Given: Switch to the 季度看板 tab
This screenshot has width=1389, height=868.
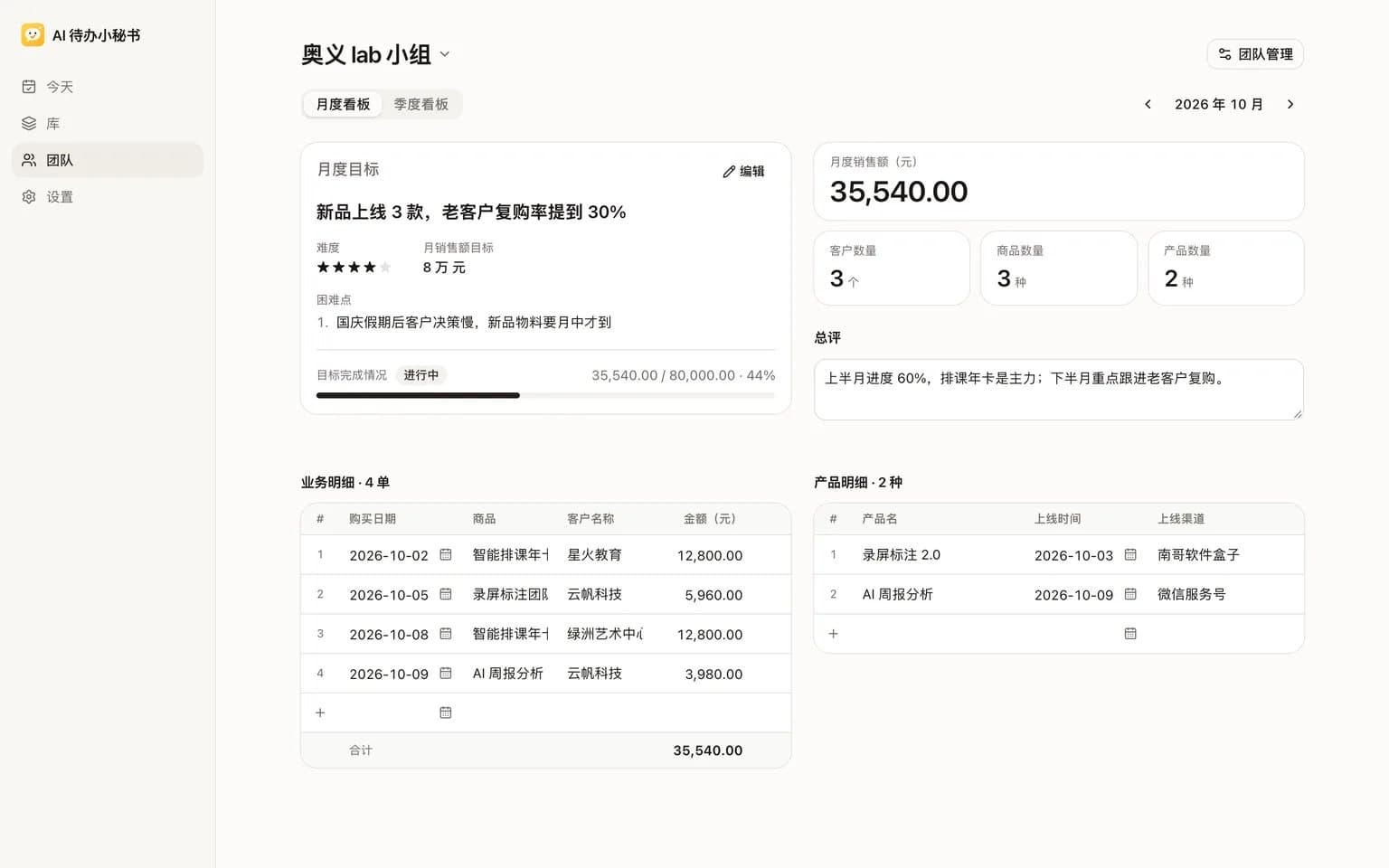Looking at the screenshot, I should [x=421, y=104].
